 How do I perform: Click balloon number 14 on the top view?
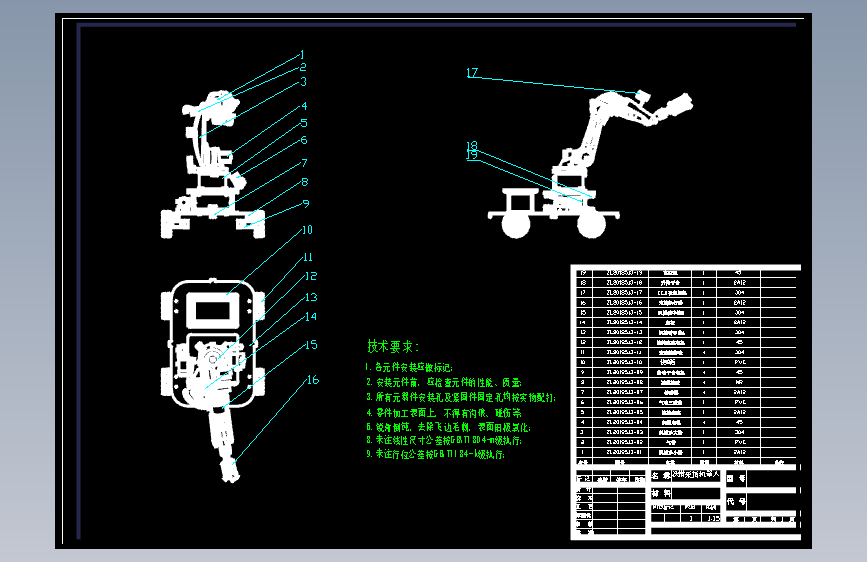(311, 317)
